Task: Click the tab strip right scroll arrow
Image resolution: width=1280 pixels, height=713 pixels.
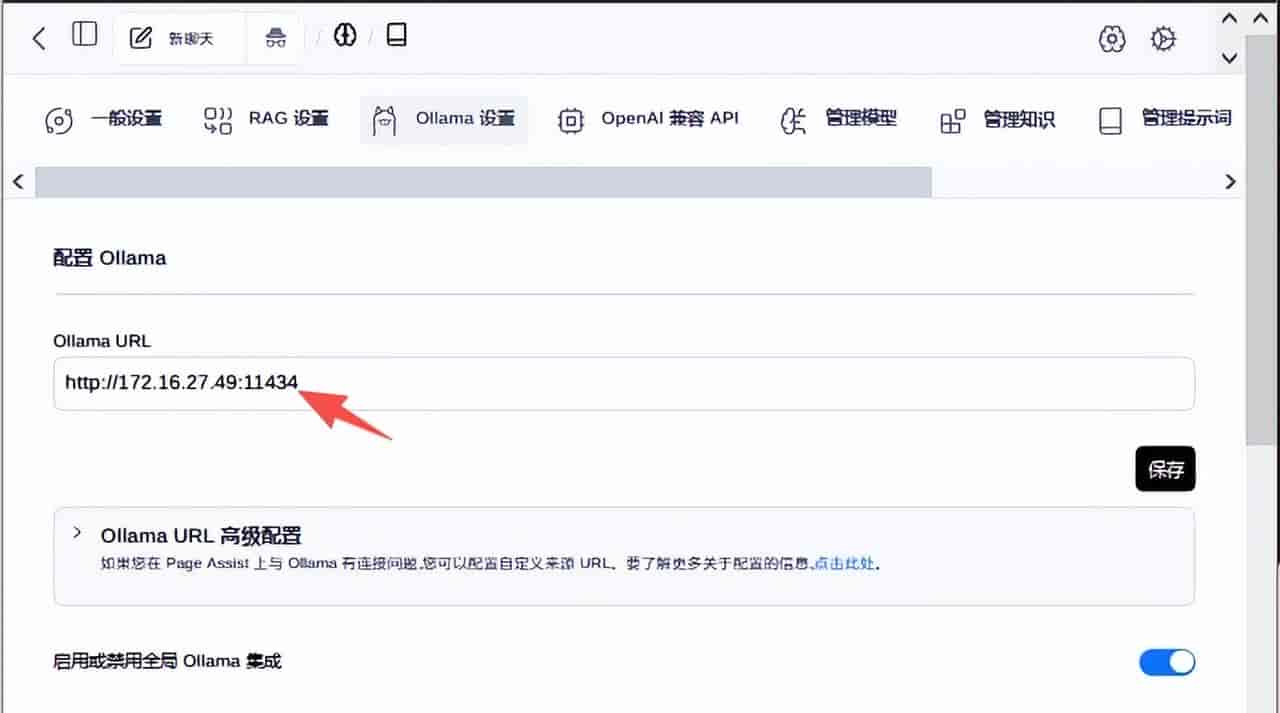Action: [1230, 181]
